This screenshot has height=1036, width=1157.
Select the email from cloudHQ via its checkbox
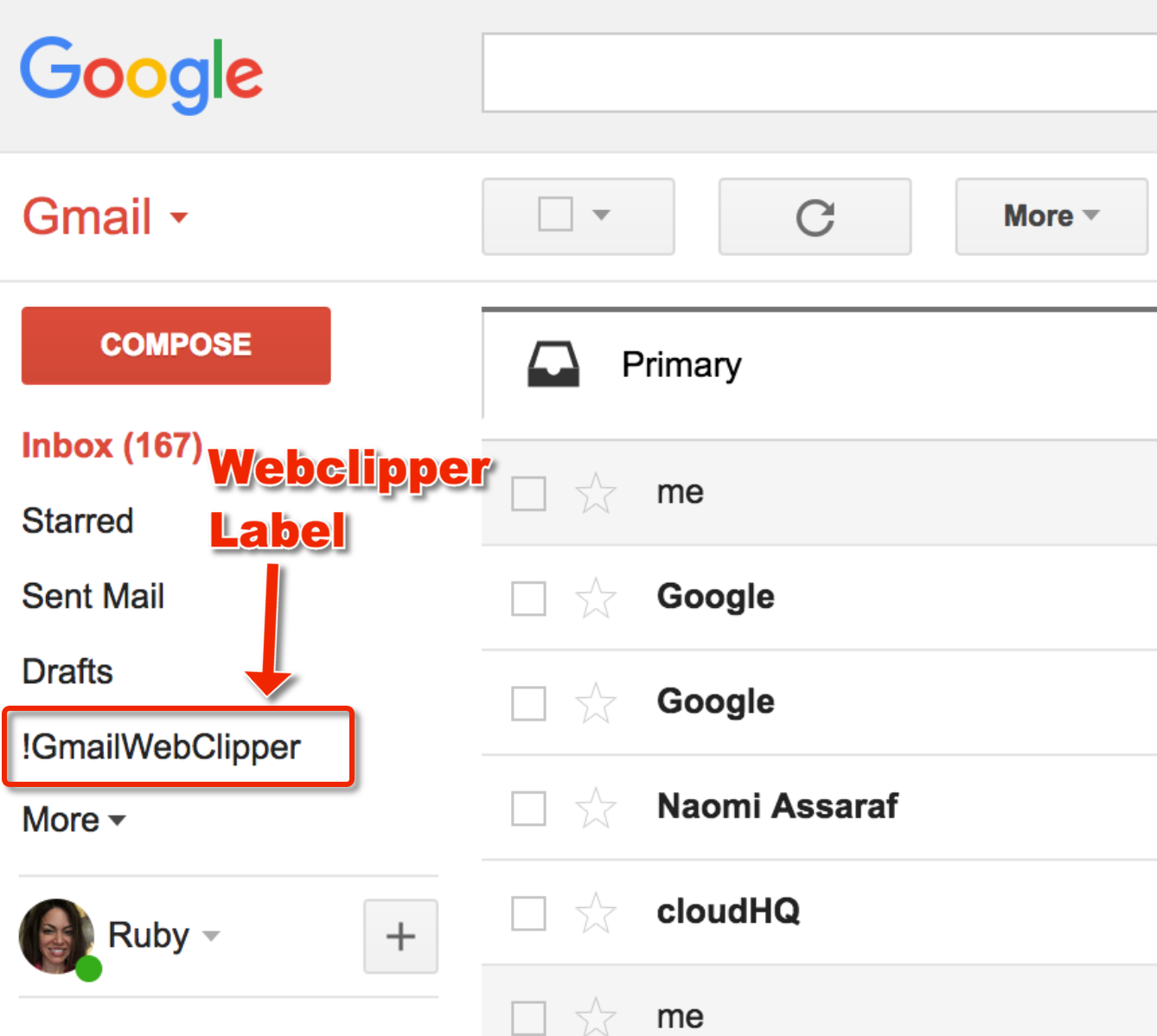pyautogui.click(x=527, y=914)
